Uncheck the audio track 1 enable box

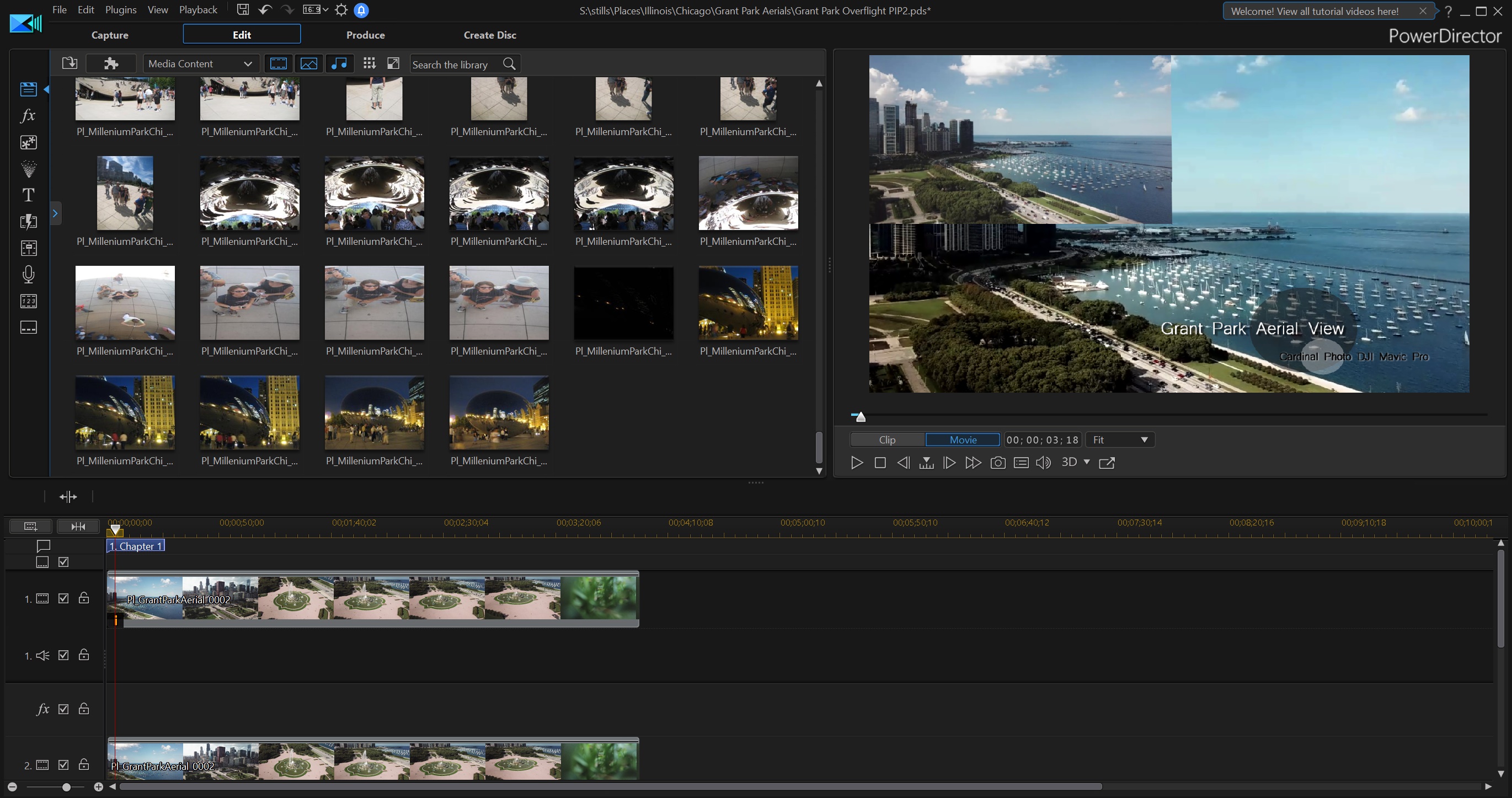(63, 655)
